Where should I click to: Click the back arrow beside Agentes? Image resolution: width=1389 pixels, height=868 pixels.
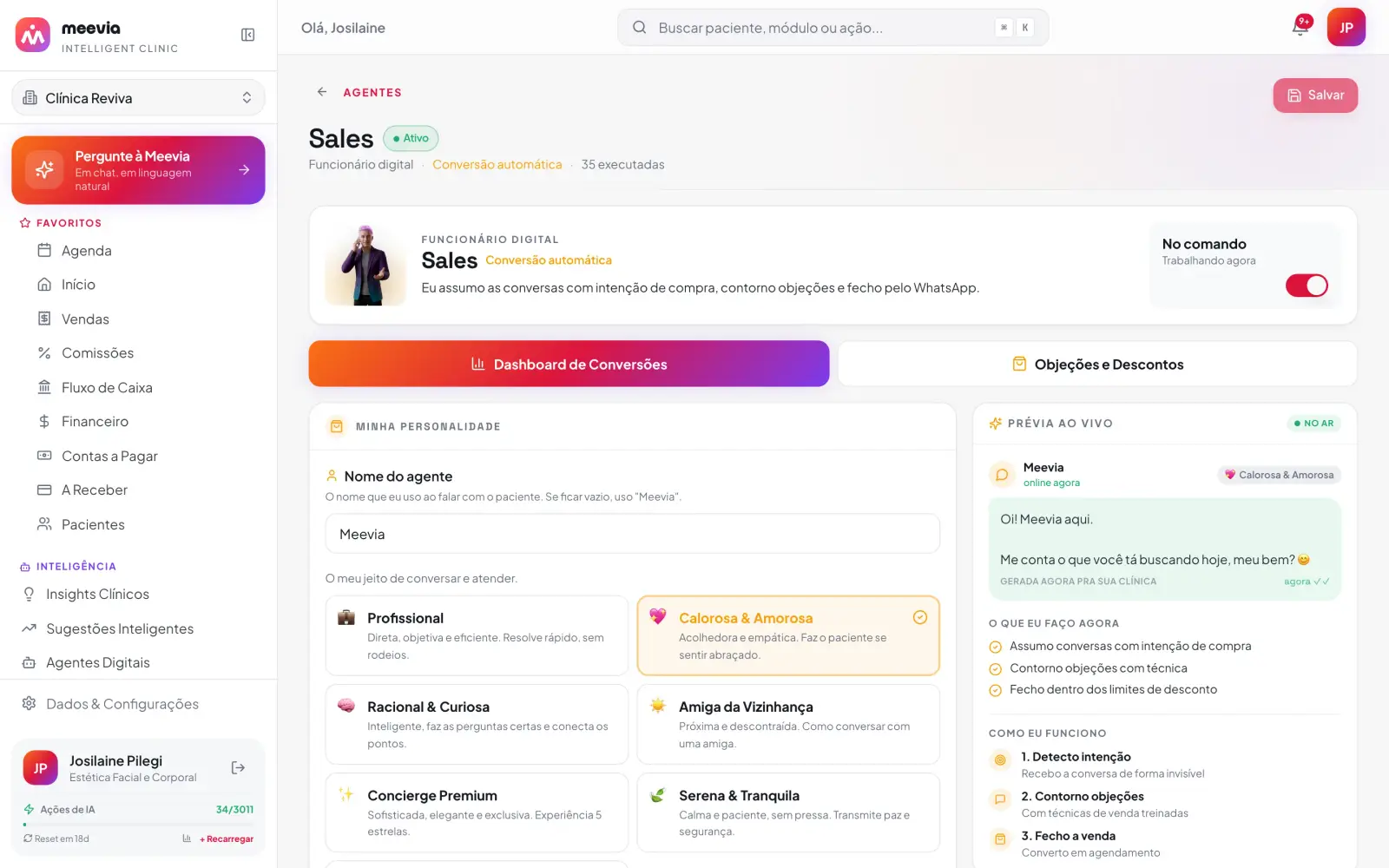(x=322, y=92)
